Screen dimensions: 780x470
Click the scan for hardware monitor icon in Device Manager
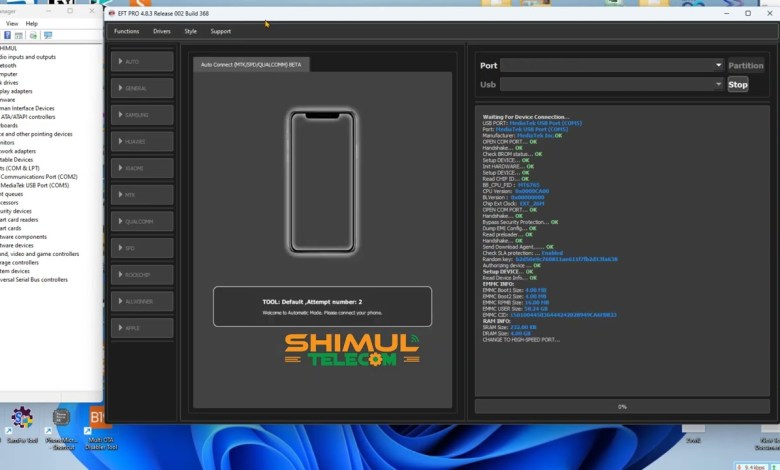48,35
